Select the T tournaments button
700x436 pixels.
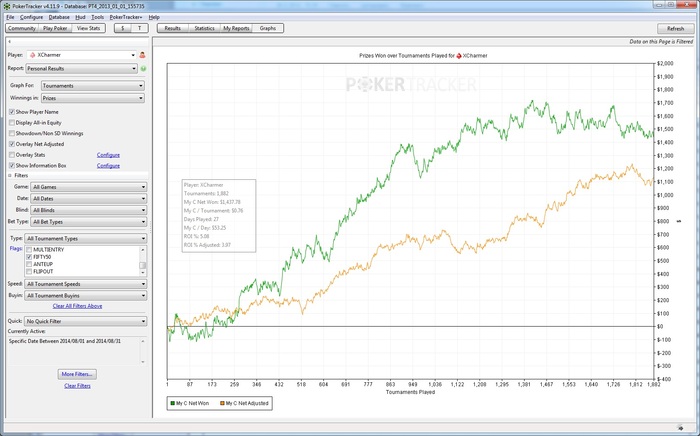point(139,28)
